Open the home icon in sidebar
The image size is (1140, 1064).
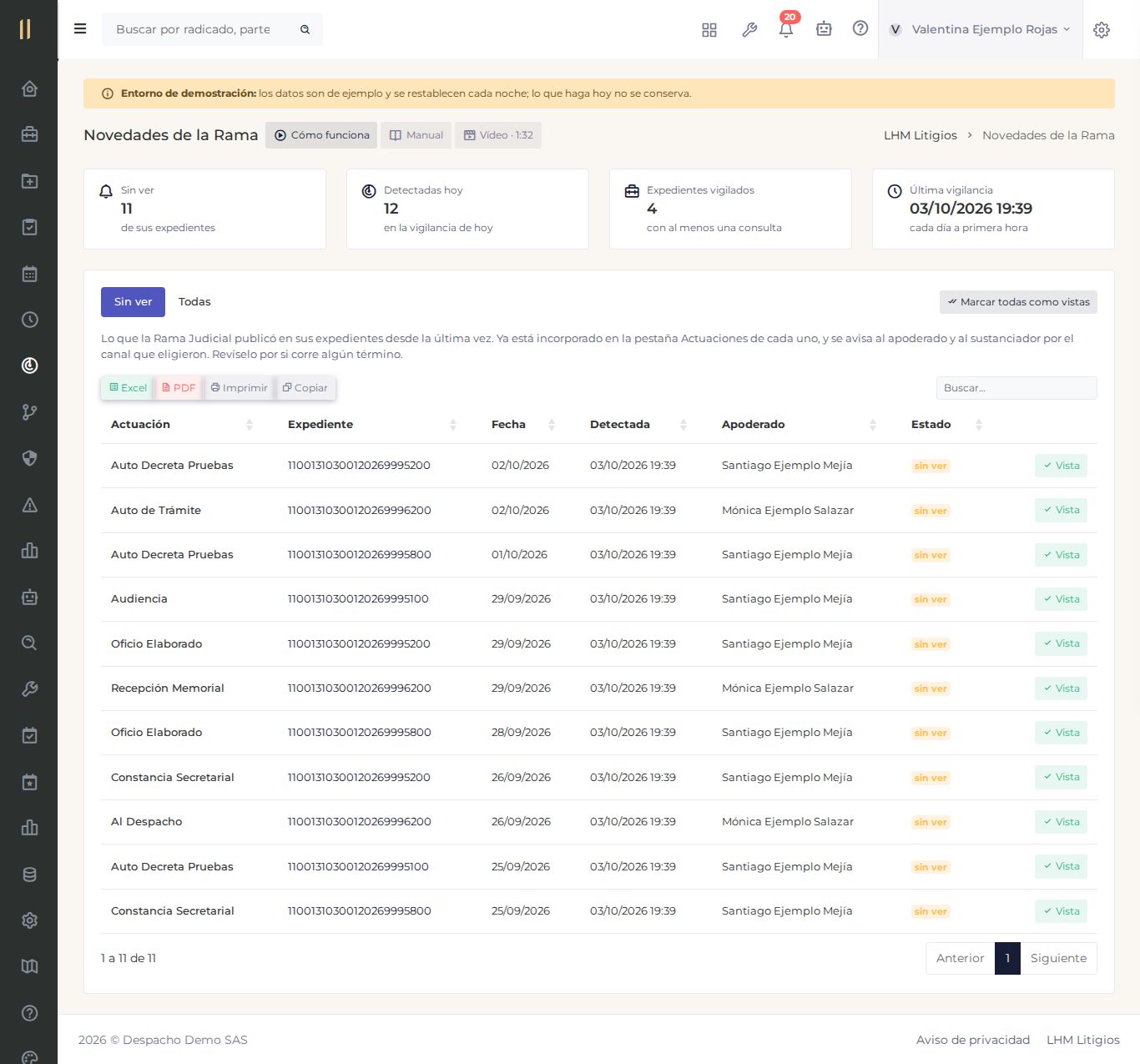(x=29, y=88)
